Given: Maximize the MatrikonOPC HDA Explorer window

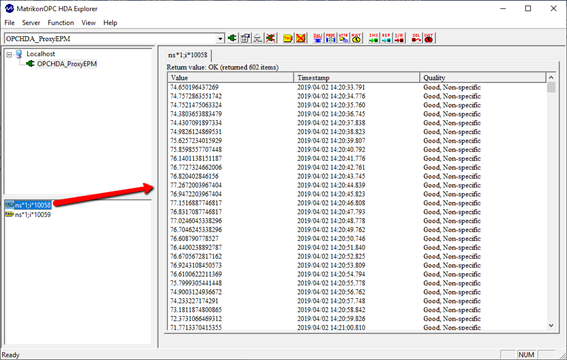Looking at the screenshot, I should point(528,8).
